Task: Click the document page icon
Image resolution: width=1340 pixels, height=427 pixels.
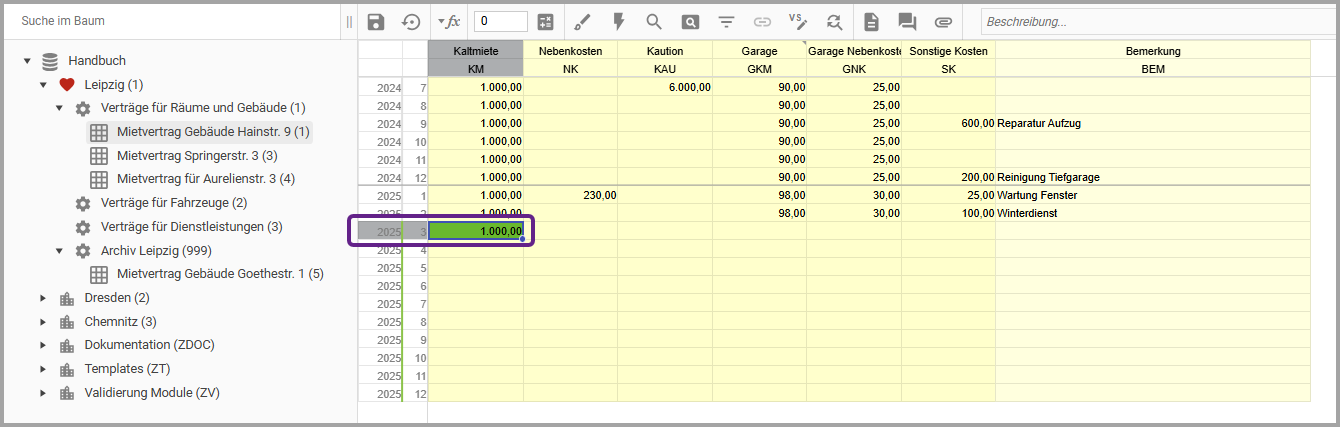Action: pos(871,21)
